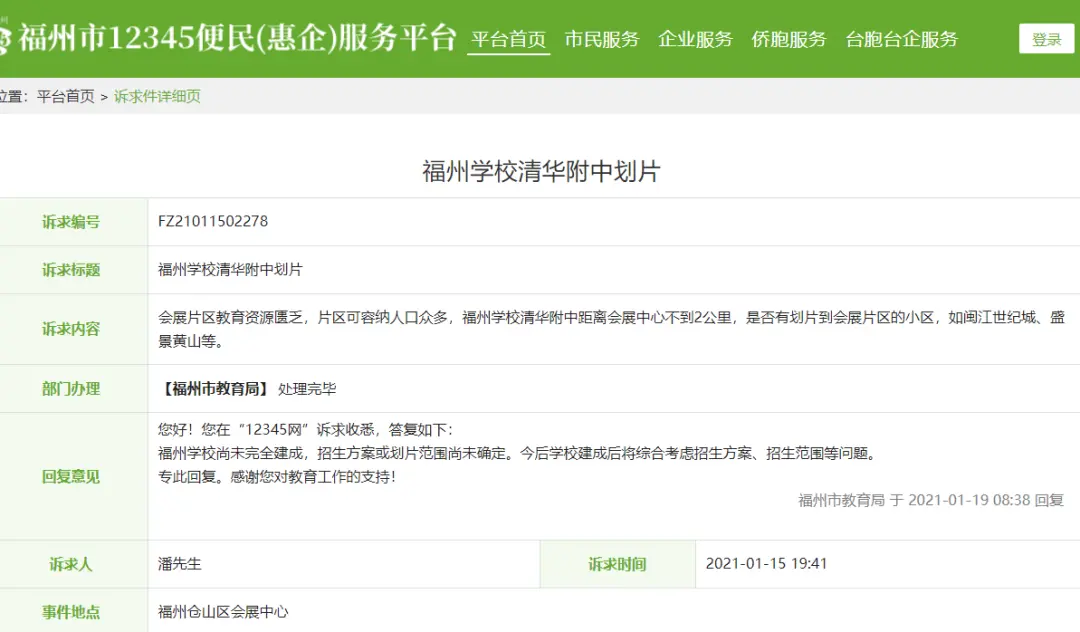Image resolution: width=1080 pixels, height=632 pixels.
Task: Click the 平台首页 breadcrumb link
Action: [65, 97]
